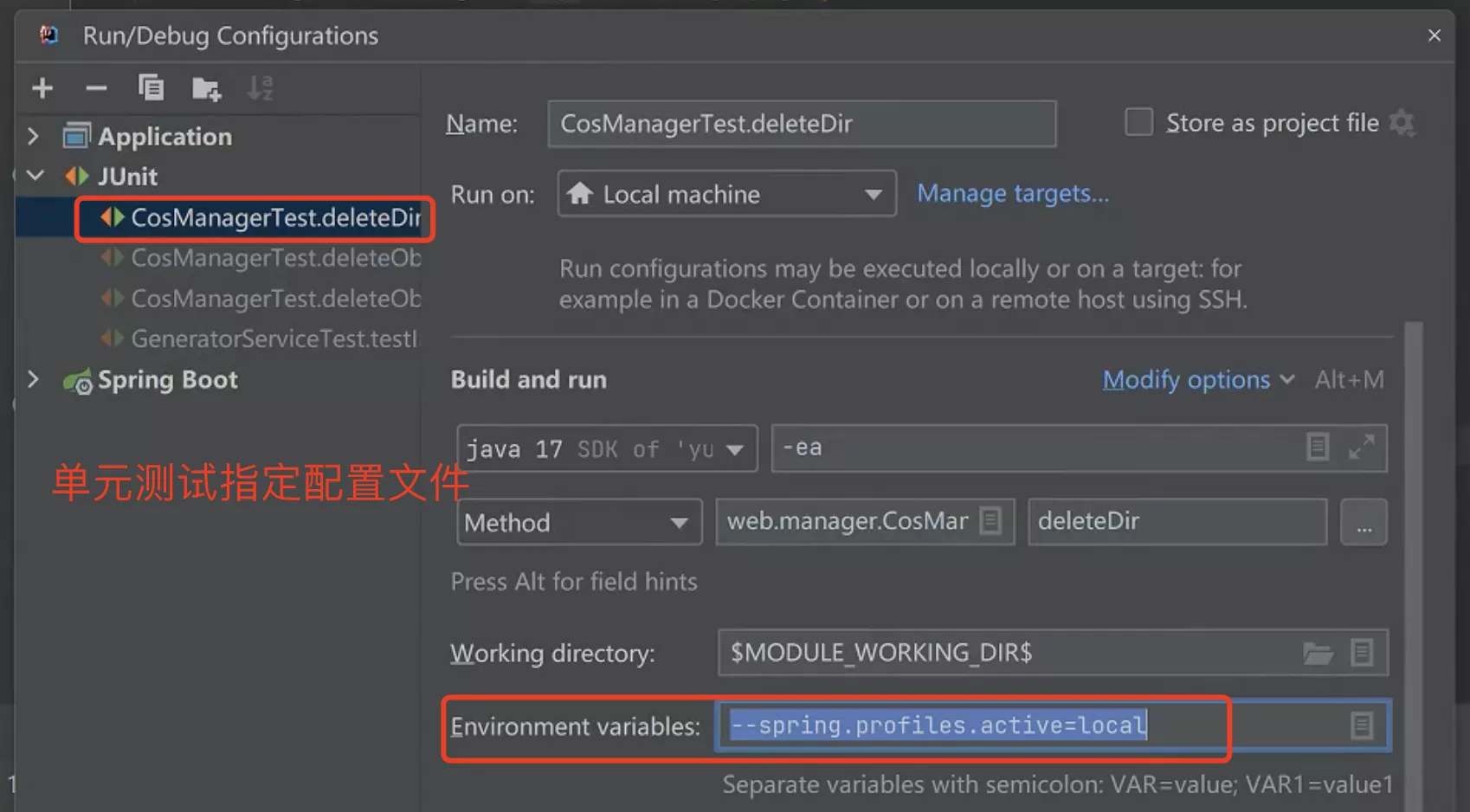This screenshot has width=1470, height=812.
Task: Edit environment variables list icon
Action: 1362,725
